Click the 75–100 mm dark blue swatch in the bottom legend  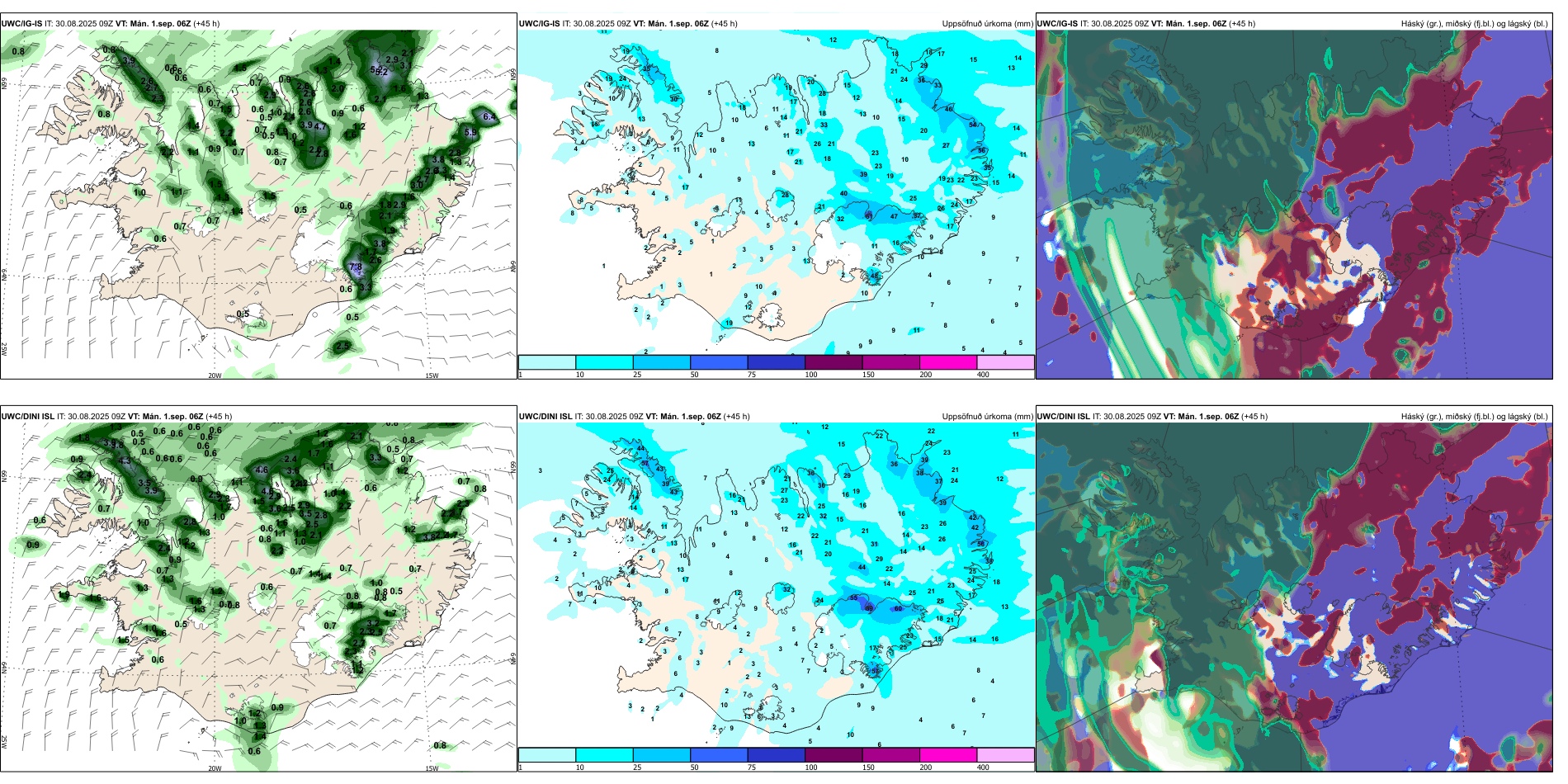pos(777,755)
